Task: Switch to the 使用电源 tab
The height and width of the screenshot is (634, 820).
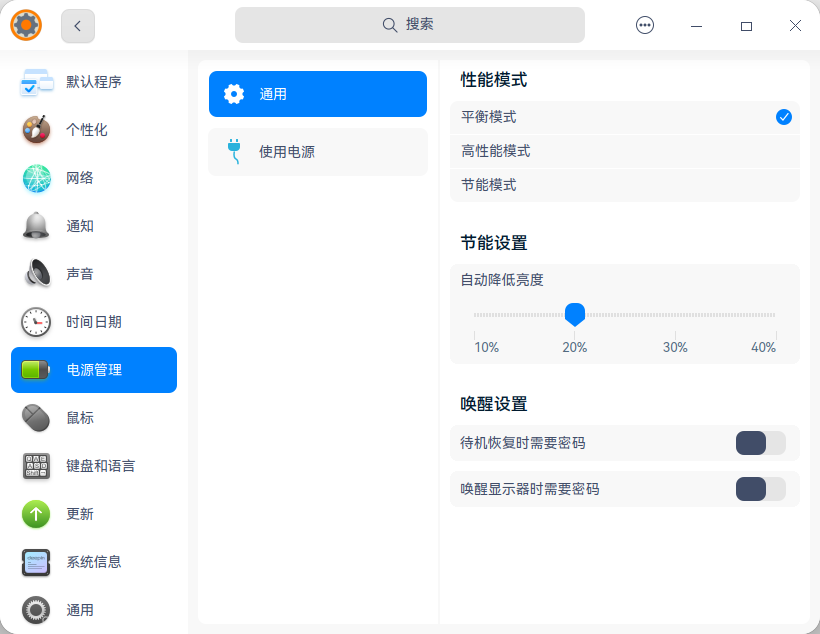Action: pos(317,151)
